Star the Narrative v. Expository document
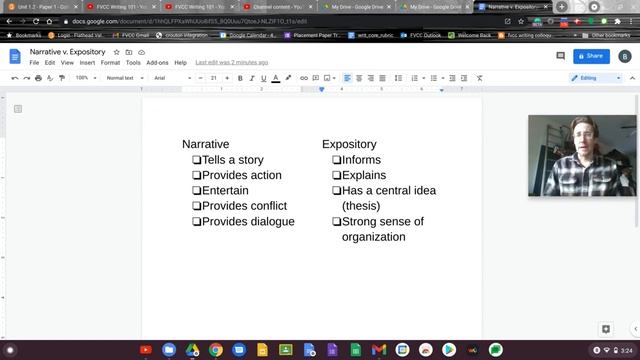The height and width of the screenshot is (360, 640). point(116,52)
